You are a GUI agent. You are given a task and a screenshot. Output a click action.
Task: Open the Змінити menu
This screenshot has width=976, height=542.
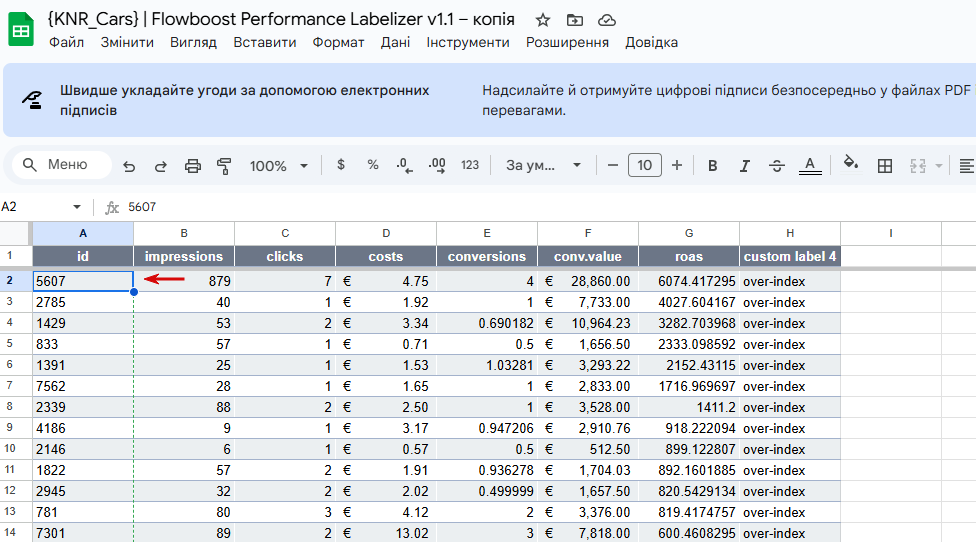127,42
